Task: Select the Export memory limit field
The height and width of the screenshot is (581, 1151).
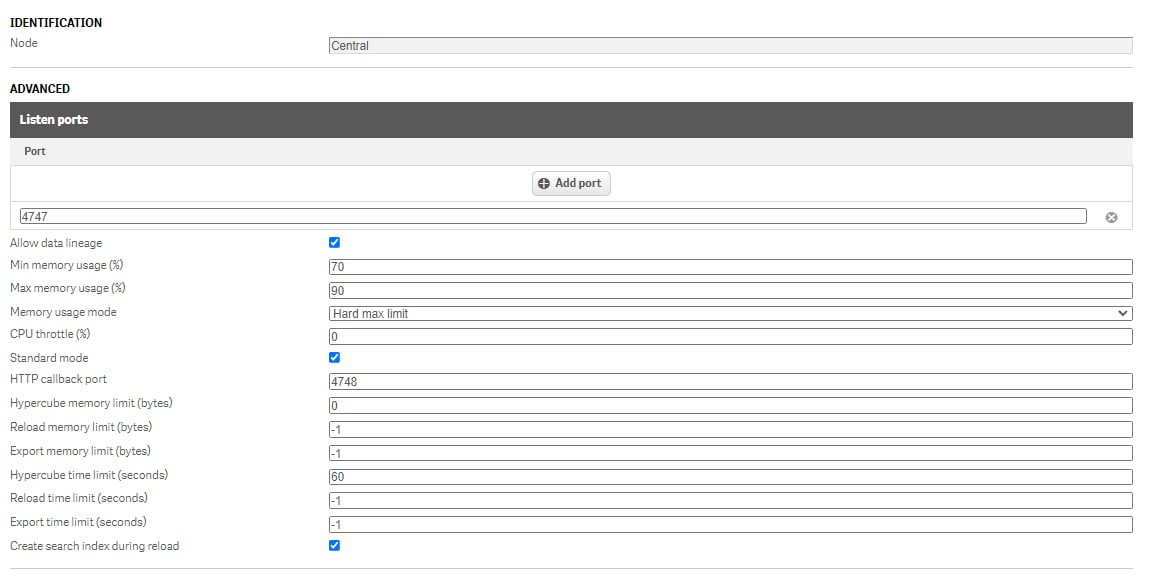Action: pyautogui.click(x=730, y=453)
